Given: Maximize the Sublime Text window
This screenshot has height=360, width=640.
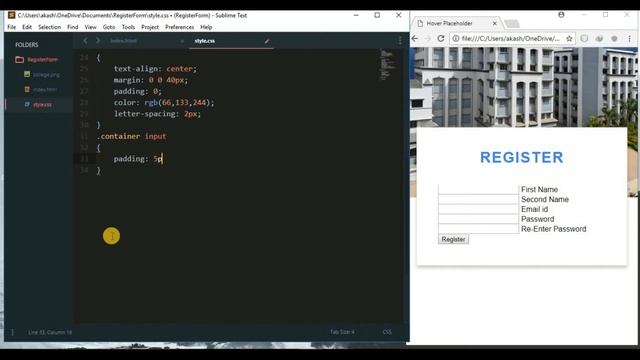Looking at the screenshot, I should [377, 15].
